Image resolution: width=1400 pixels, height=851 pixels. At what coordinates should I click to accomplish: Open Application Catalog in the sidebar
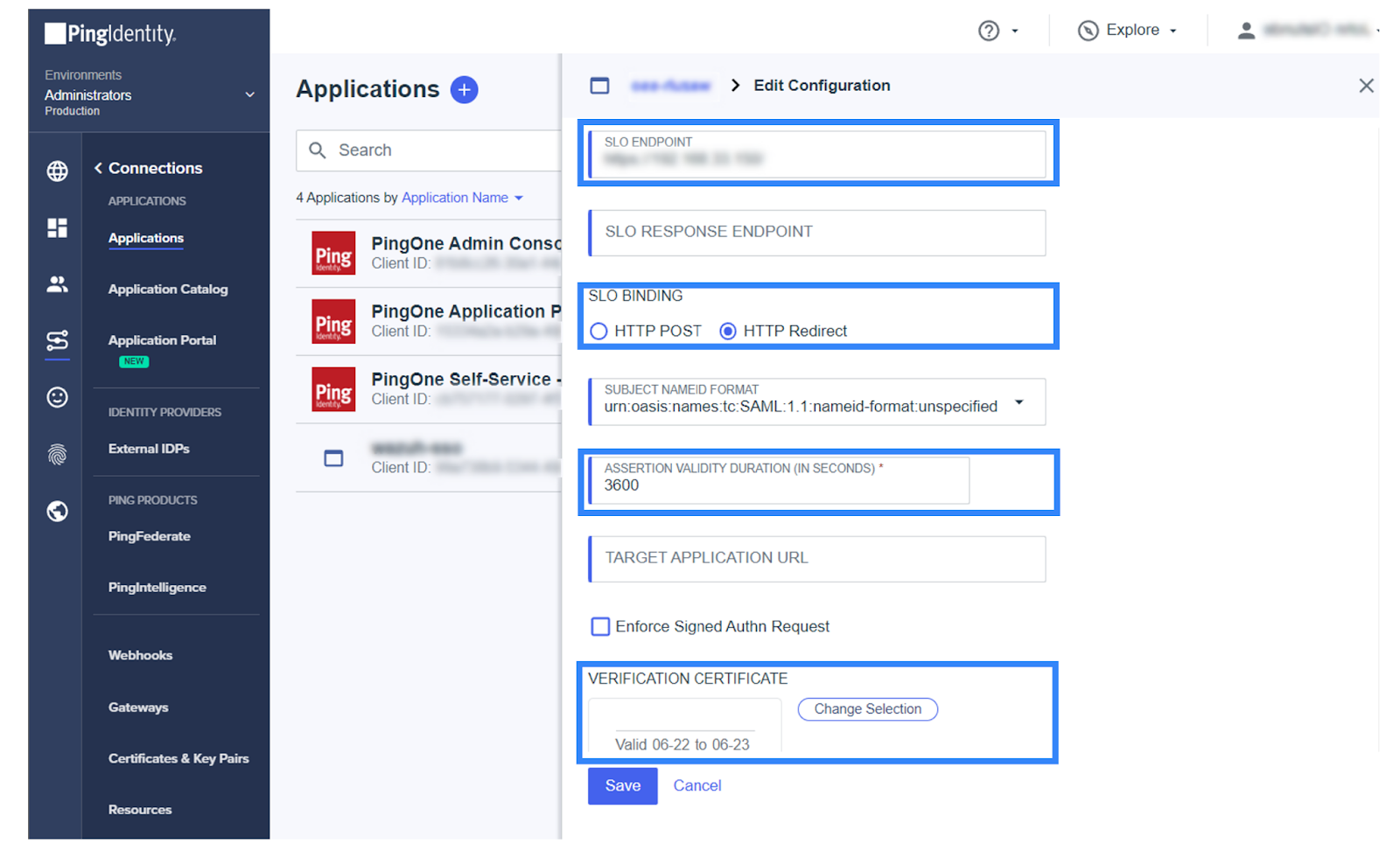(168, 289)
